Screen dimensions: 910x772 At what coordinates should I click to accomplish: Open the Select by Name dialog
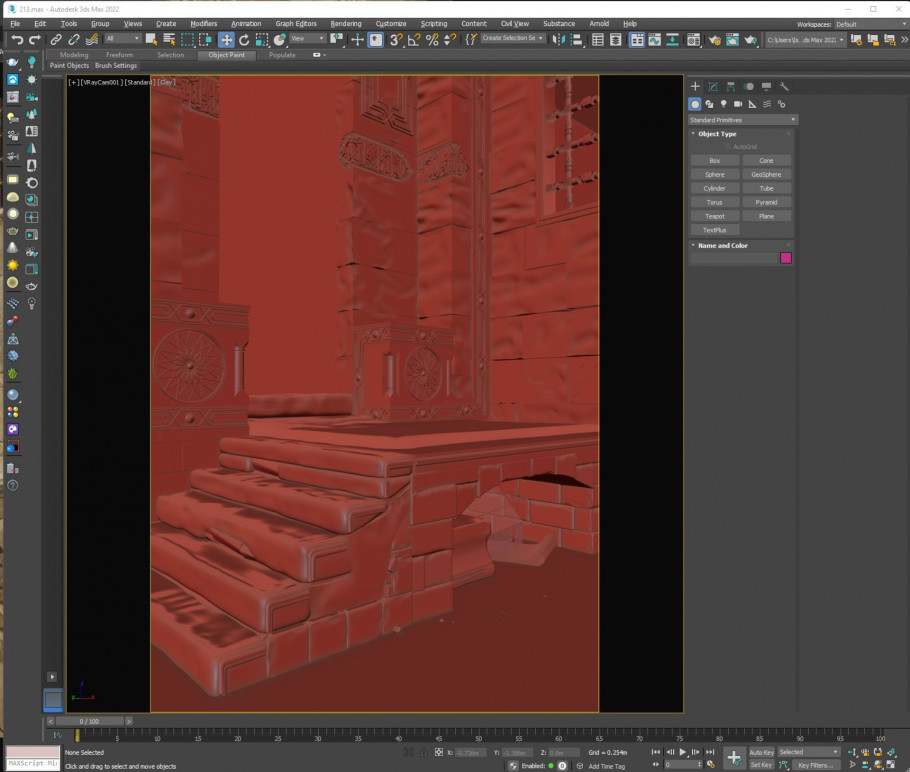(x=169, y=39)
